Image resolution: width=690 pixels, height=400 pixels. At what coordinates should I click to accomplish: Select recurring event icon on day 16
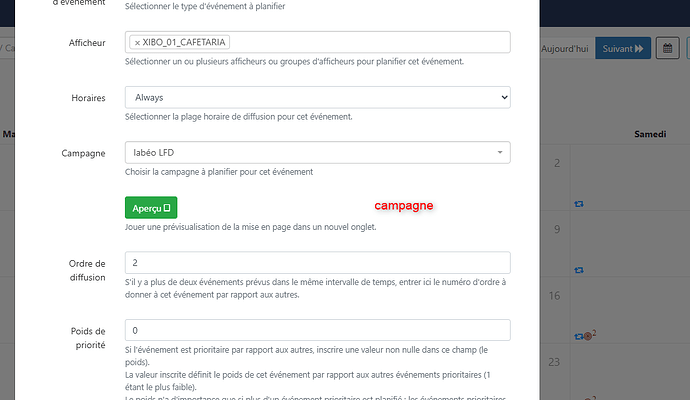point(579,336)
